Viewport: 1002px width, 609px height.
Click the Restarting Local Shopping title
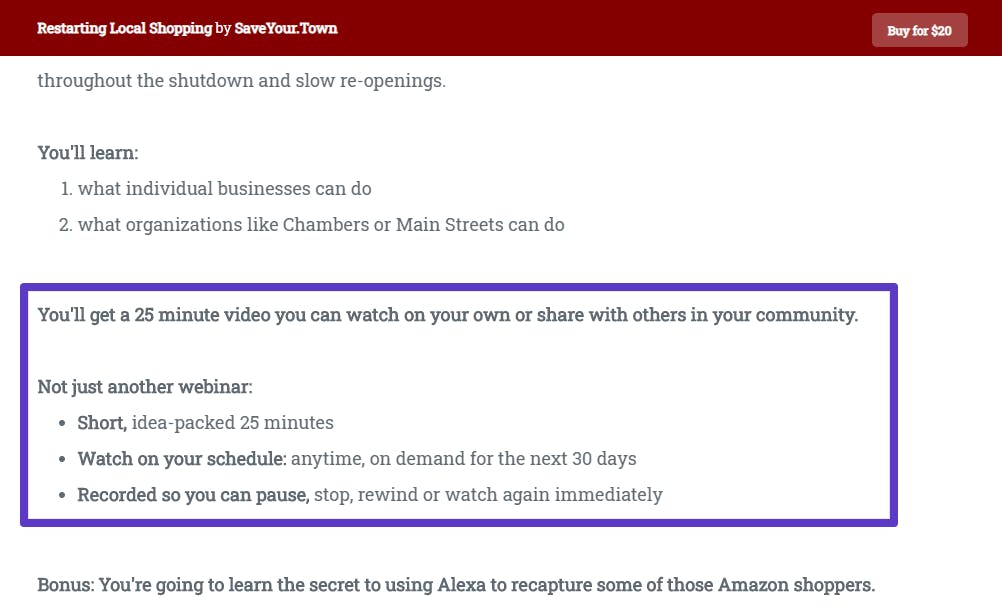pyautogui.click(x=125, y=28)
